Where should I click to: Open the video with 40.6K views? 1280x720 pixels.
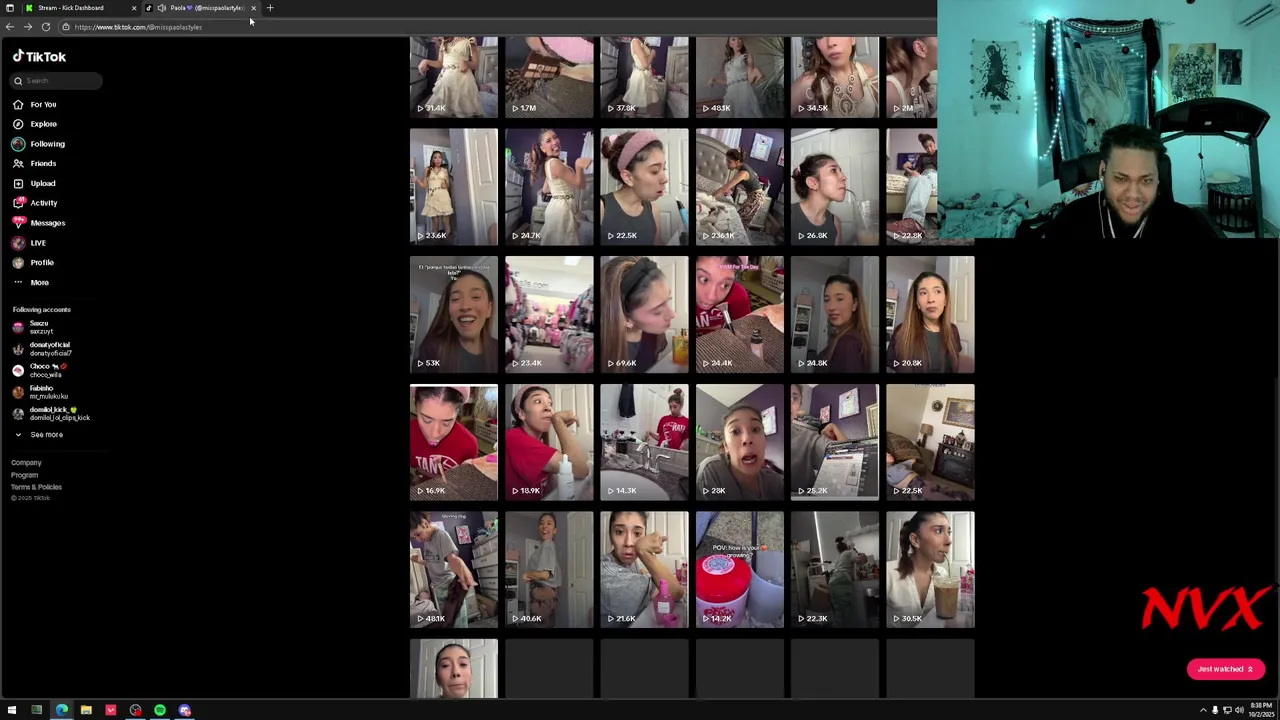click(549, 570)
